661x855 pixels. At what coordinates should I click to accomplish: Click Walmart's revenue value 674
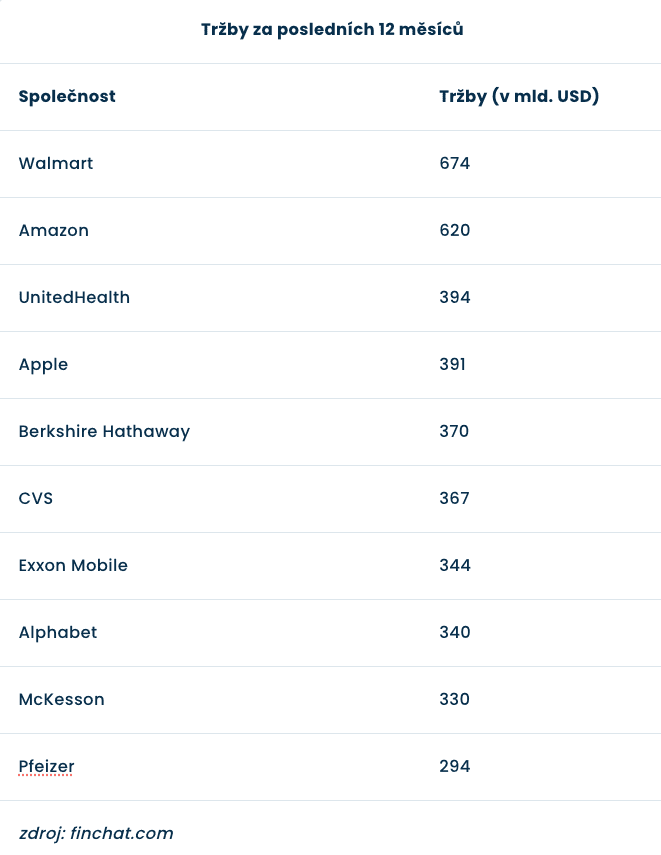454,164
